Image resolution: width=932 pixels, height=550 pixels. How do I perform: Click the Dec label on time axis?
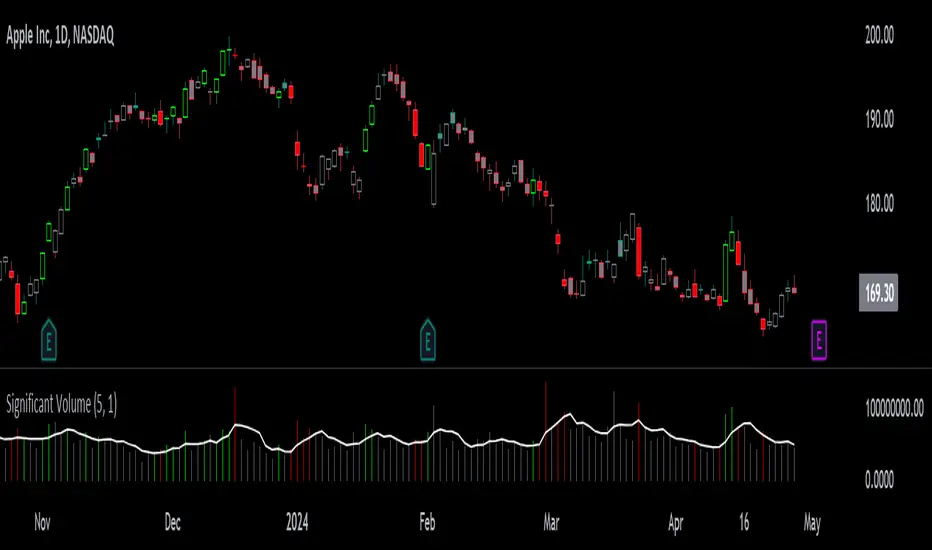172,522
